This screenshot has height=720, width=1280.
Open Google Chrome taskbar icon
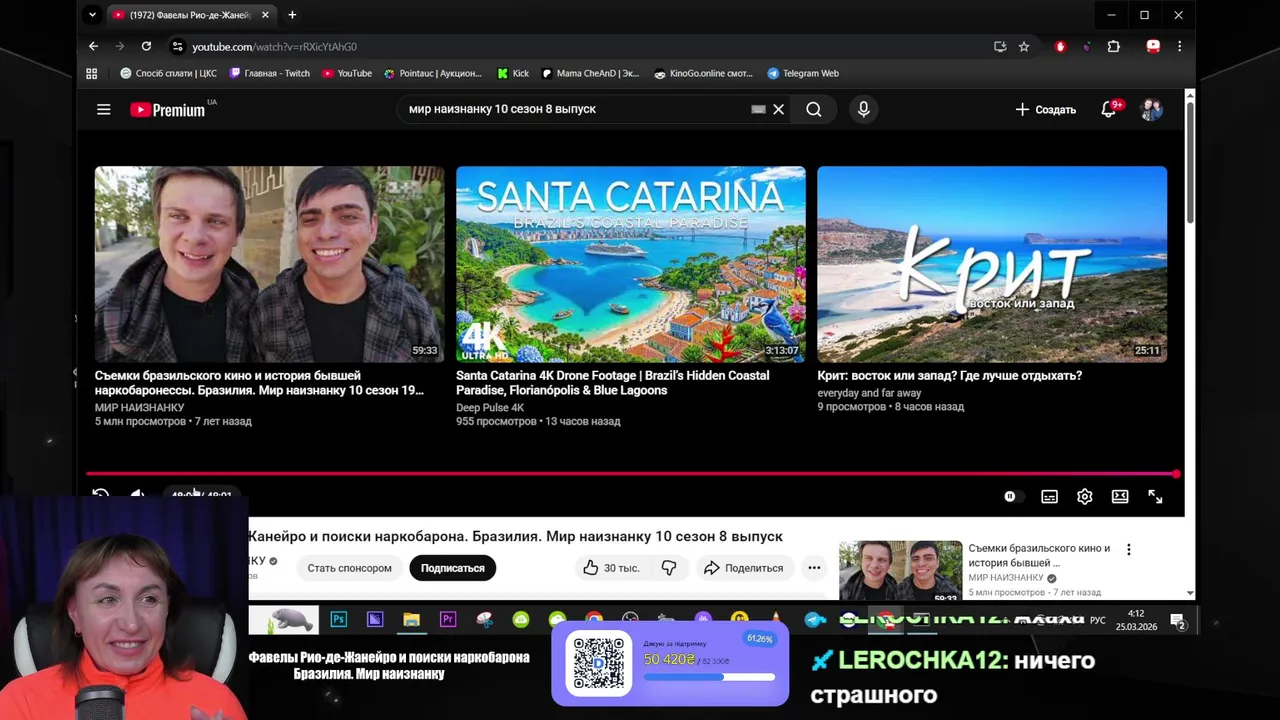pyautogui.click(x=594, y=620)
